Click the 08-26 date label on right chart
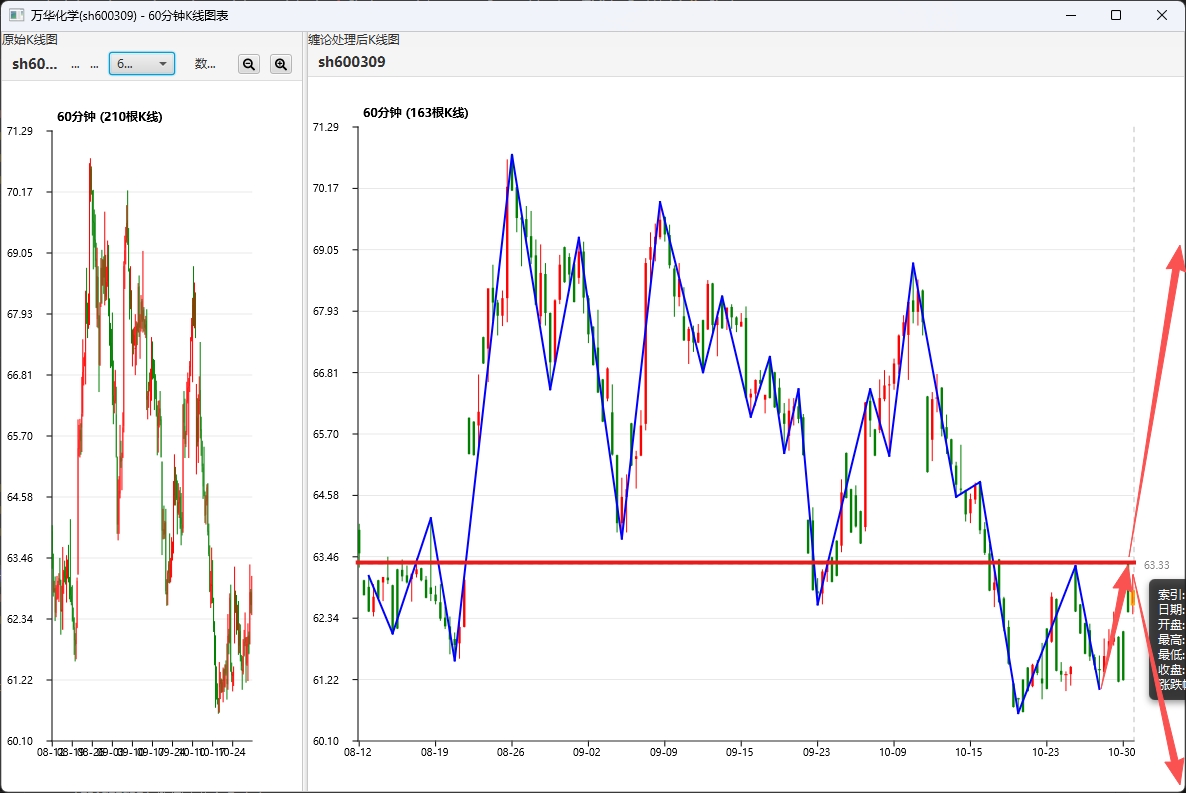 coord(511,752)
